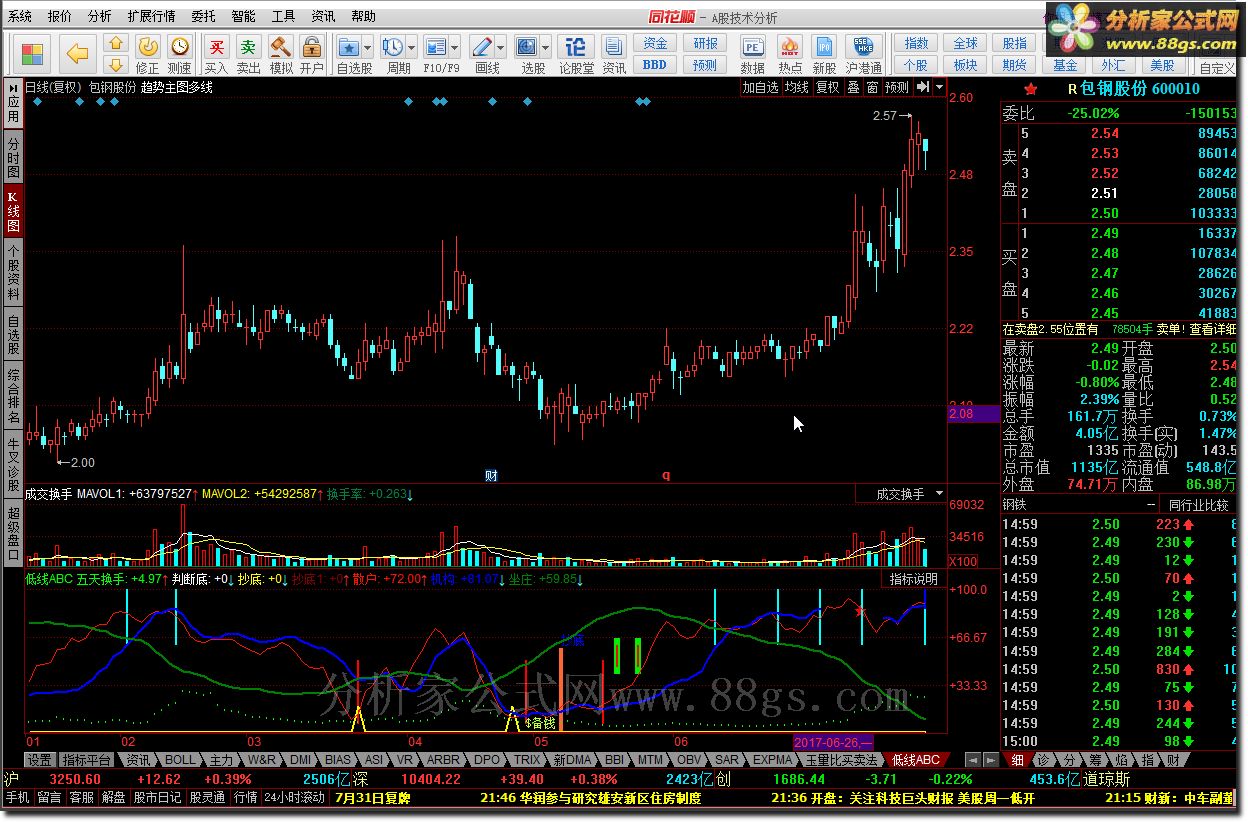Click the 24小时滚动 news ticker tab
The height and width of the screenshot is (822, 1248).
coord(294,798)
